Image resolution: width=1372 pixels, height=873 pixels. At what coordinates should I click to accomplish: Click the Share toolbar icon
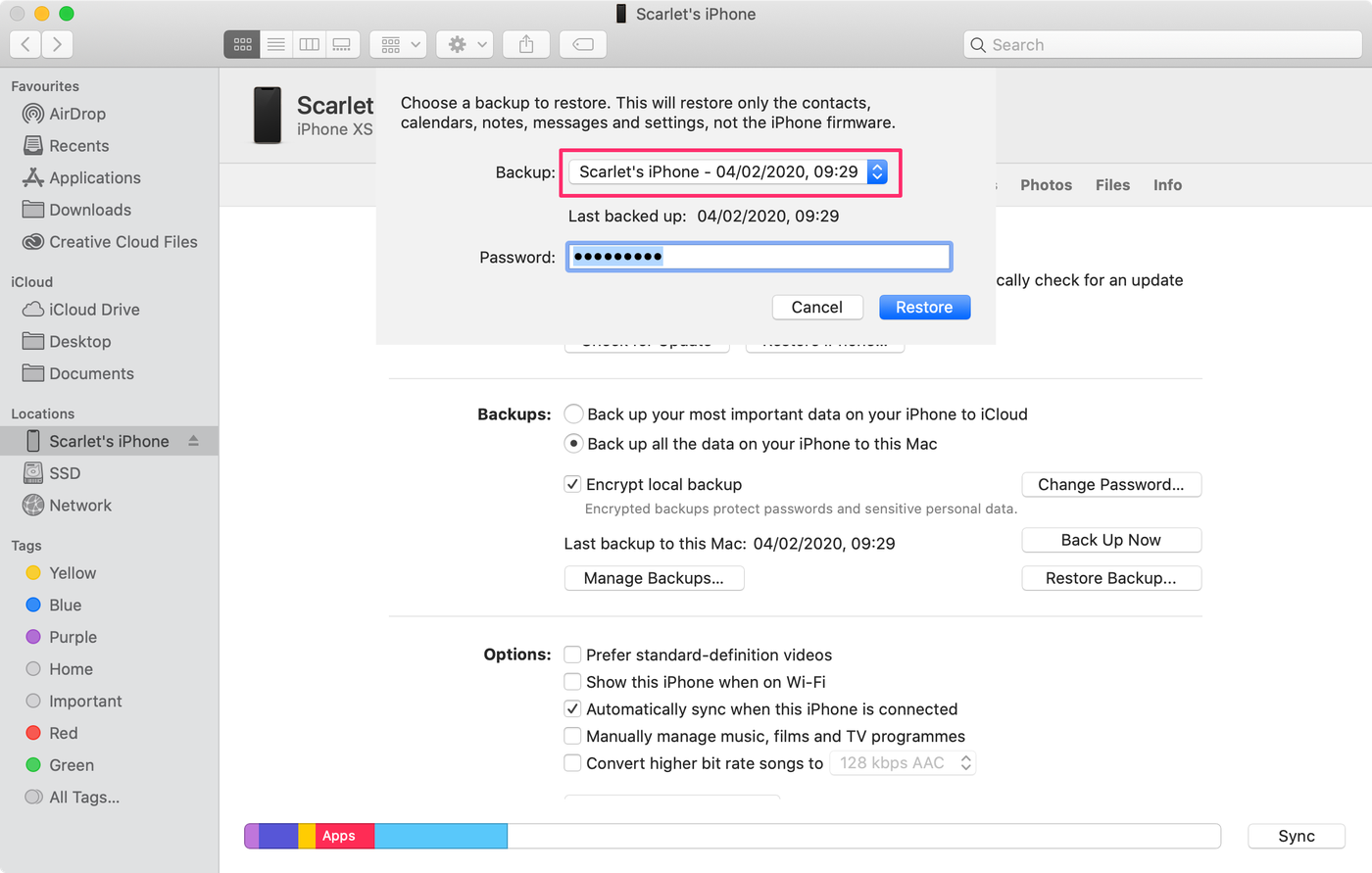pyautogui.click(x=526, y=44)
